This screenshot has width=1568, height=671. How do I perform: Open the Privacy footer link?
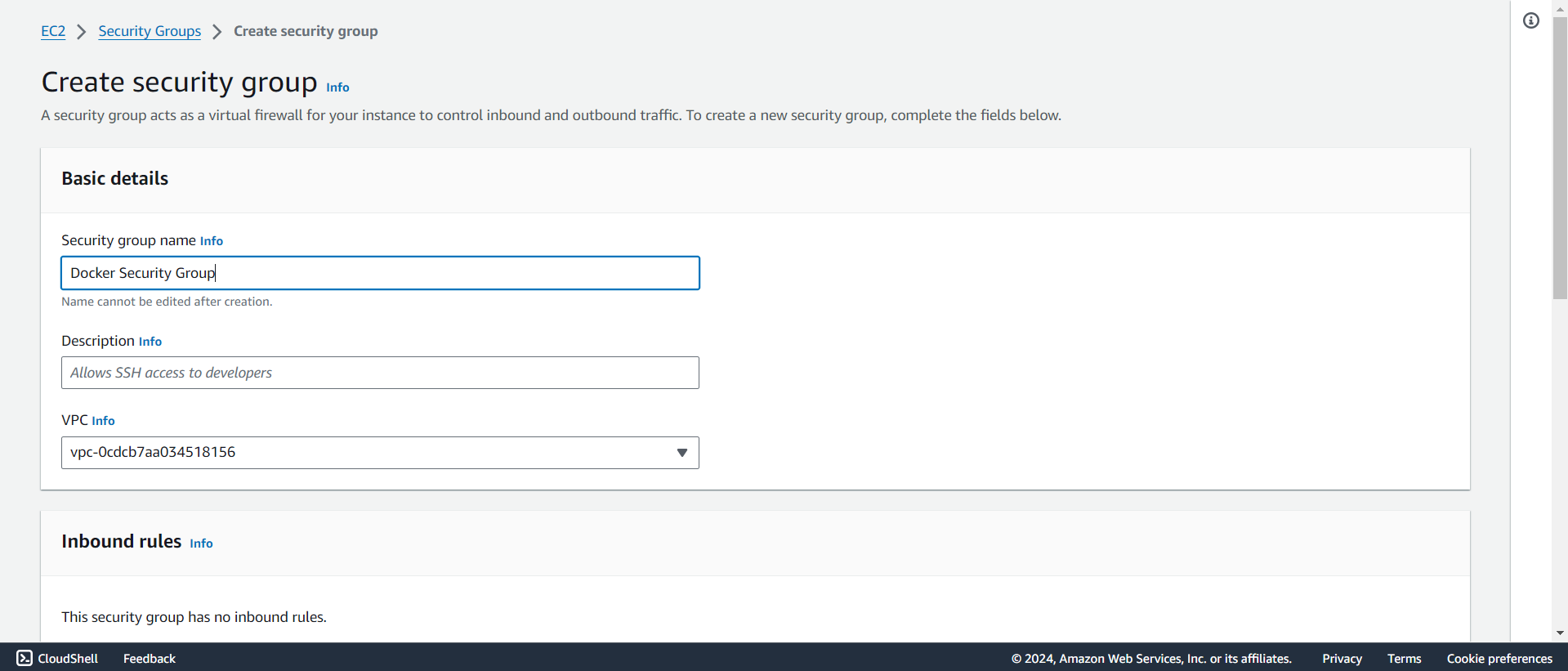tap(1342, 659)
